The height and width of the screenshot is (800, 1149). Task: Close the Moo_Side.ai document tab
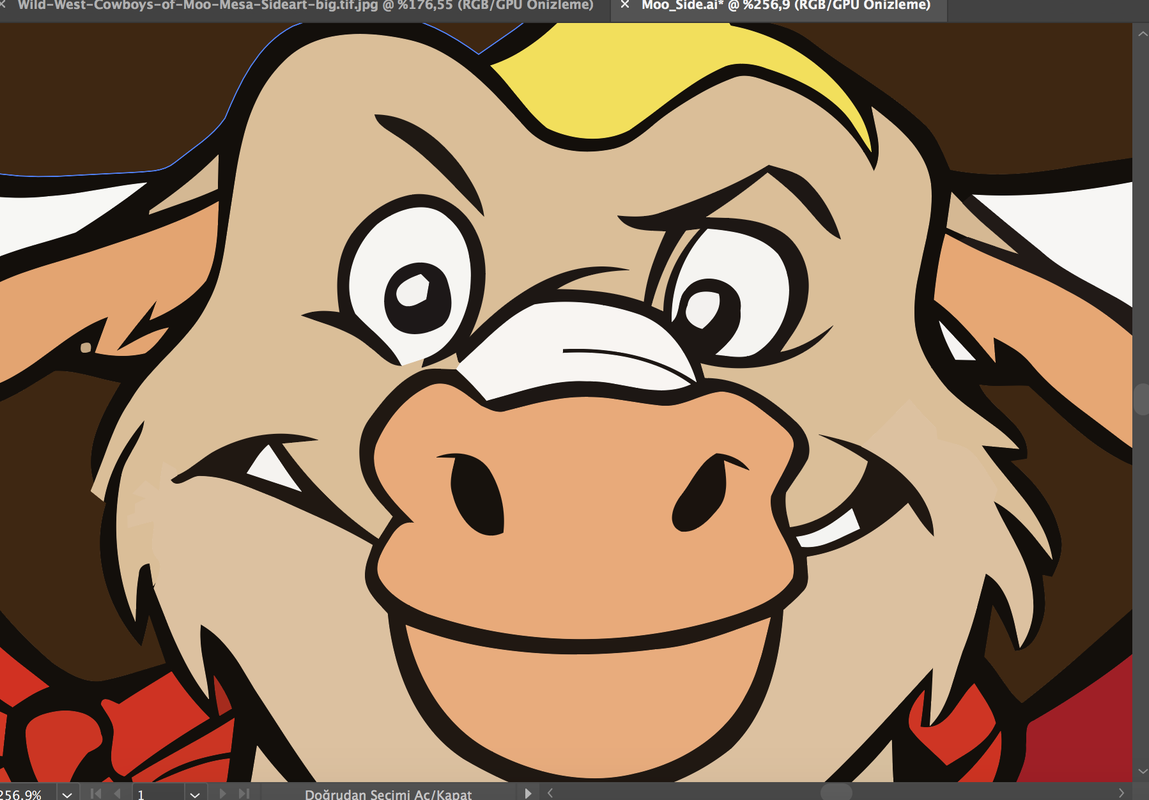pyautogui.click(x=624, y=5)
